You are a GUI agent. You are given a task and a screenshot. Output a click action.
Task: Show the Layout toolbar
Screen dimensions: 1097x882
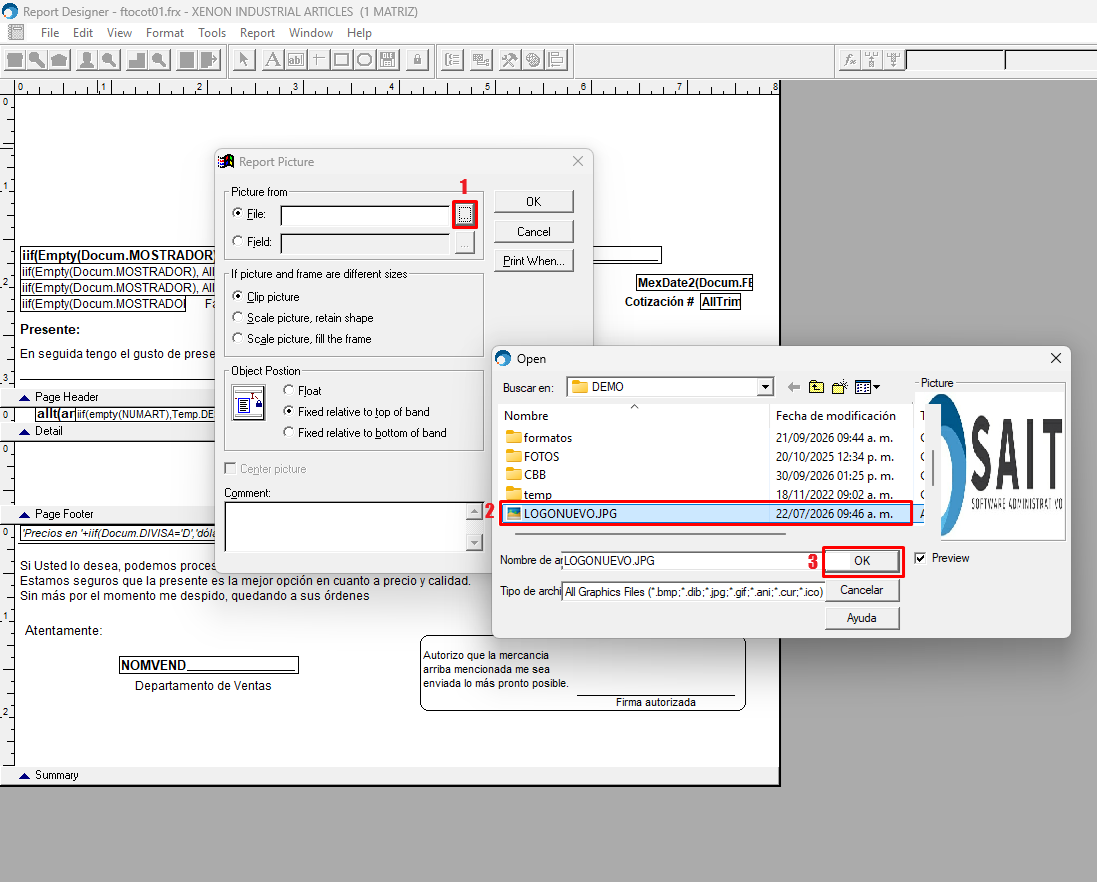tap(557, 60)
